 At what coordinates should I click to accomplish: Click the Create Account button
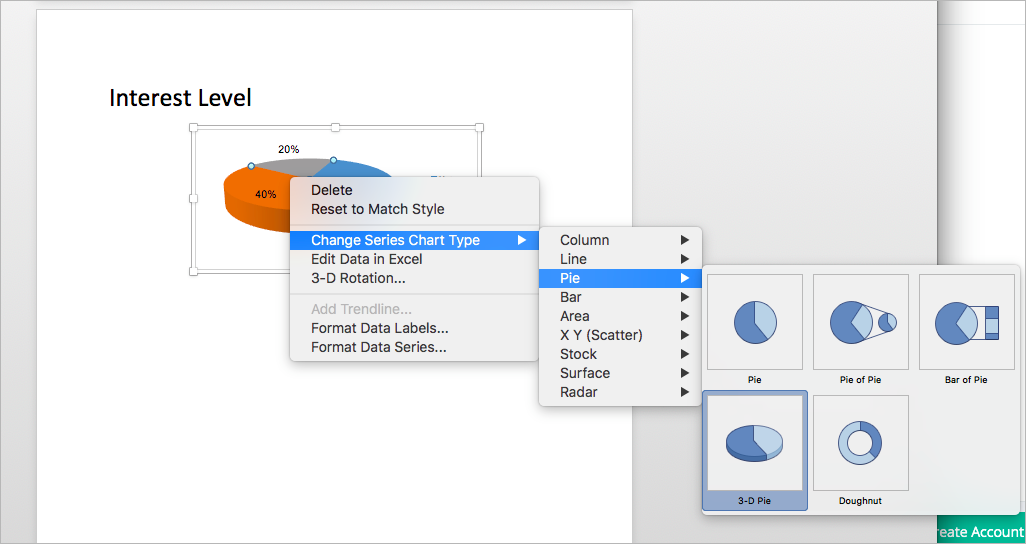point(980,531)
